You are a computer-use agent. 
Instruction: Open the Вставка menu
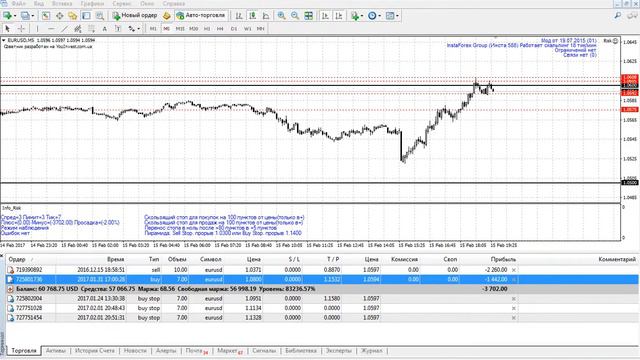[62, 3]
